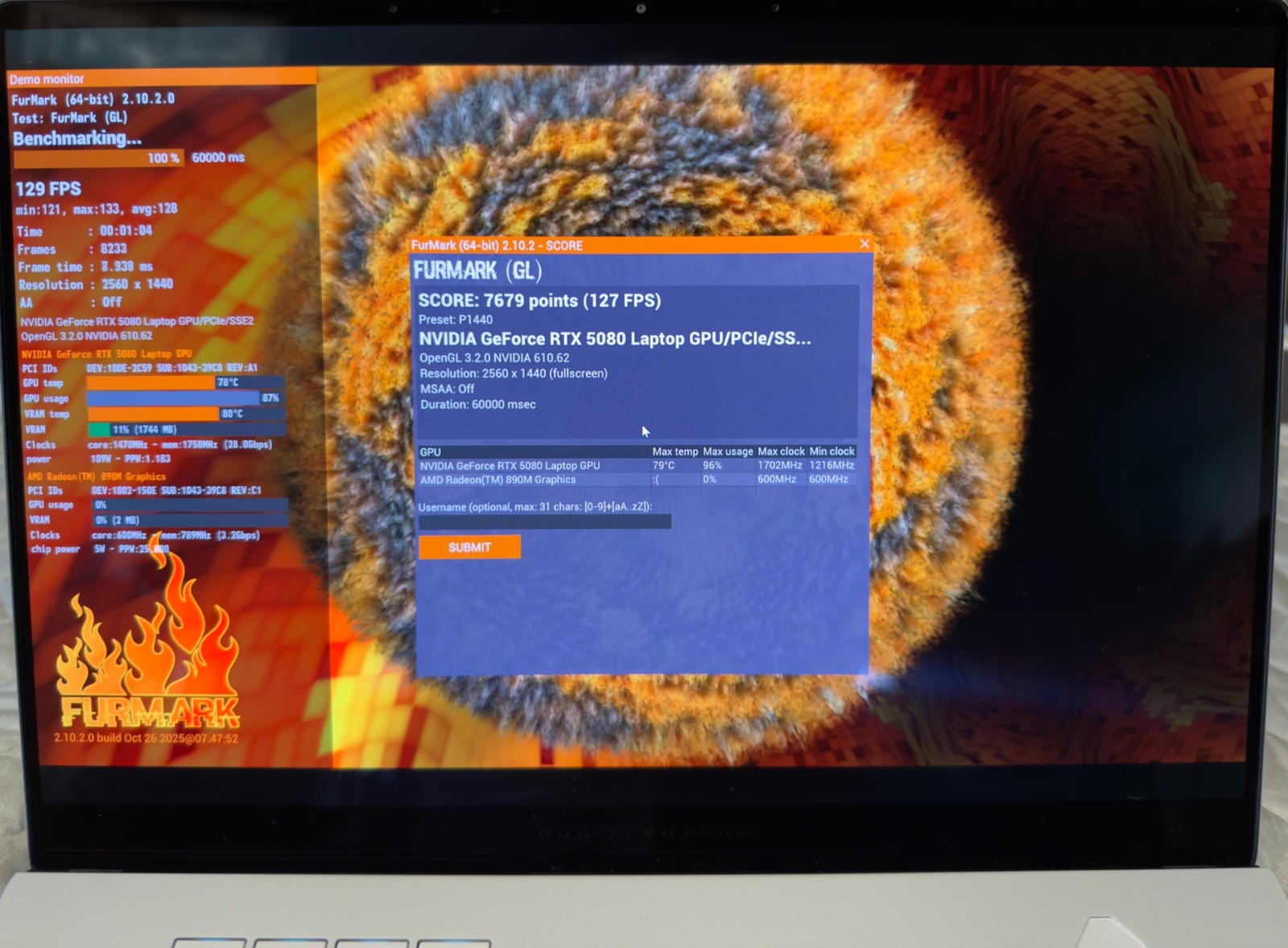
Task: Click the 'Duration: 60000 msec' text
Action: 477,405
